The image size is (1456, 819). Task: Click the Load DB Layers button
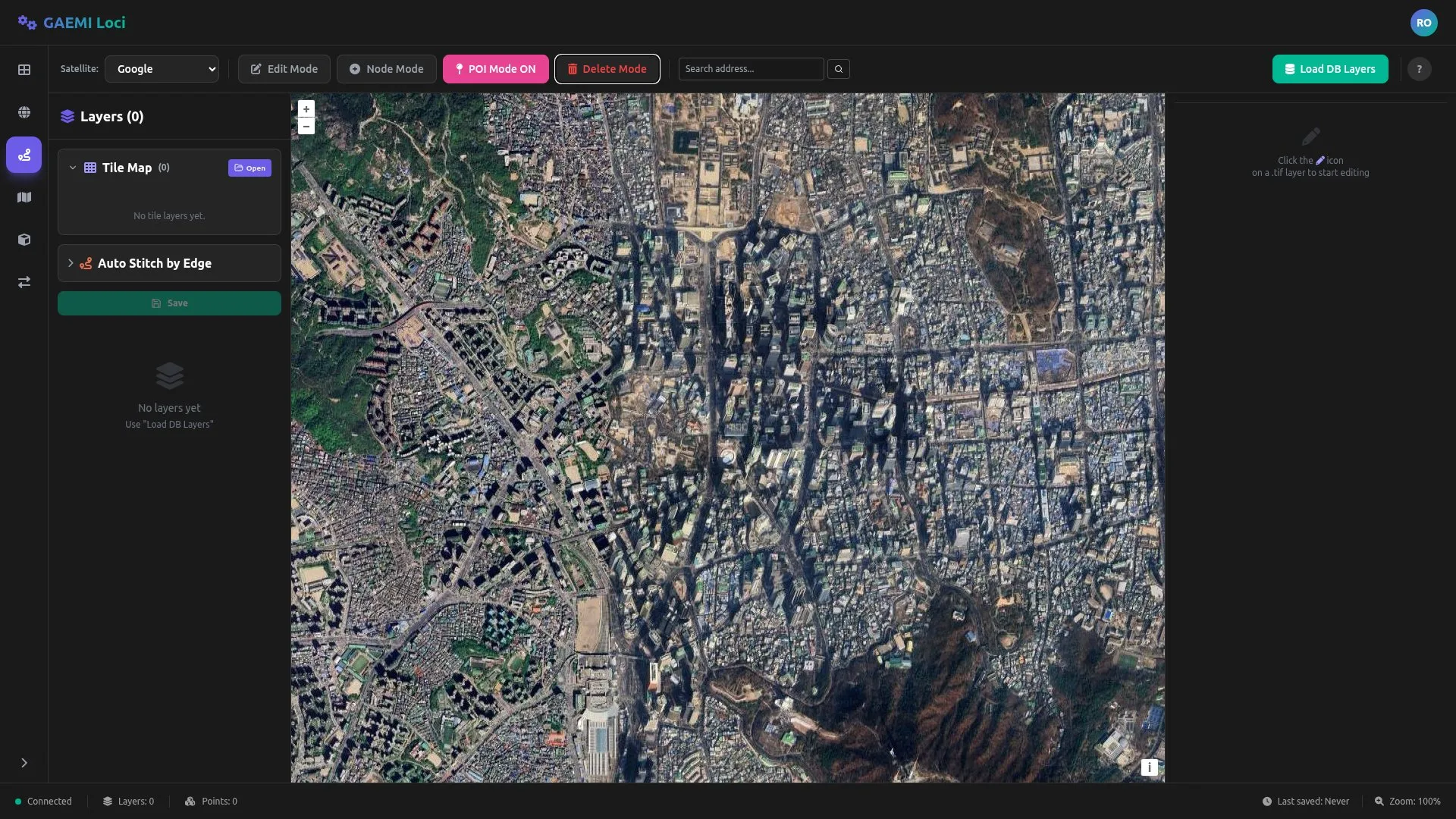pos(1329,69)
